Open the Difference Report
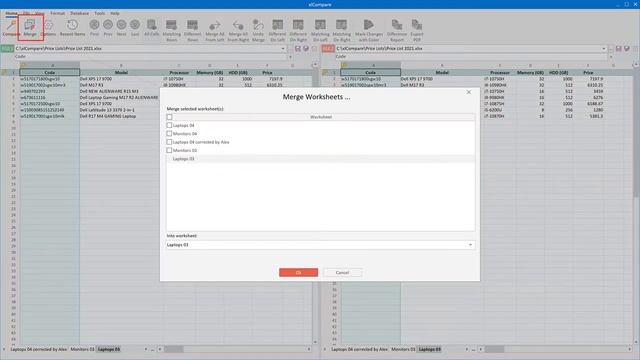The image size is (640, 360). click(397, 30)
